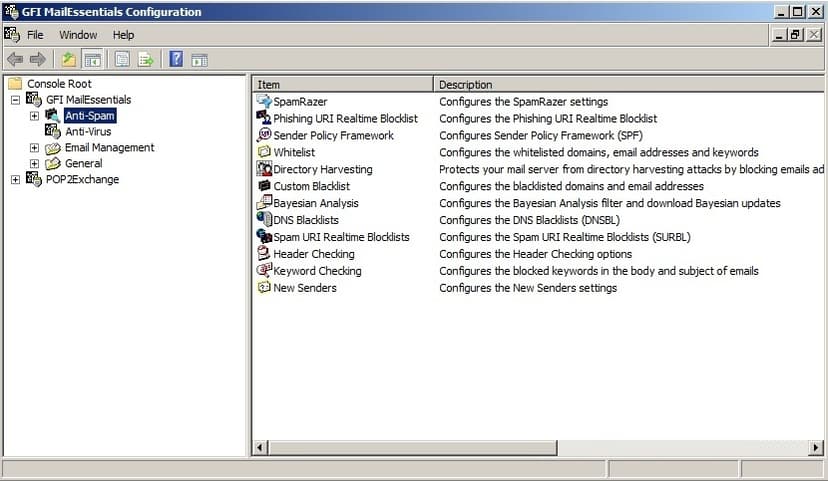Click 'Configures the DNS Blacklists (DNSBL)' description

(x=529, y=220)
